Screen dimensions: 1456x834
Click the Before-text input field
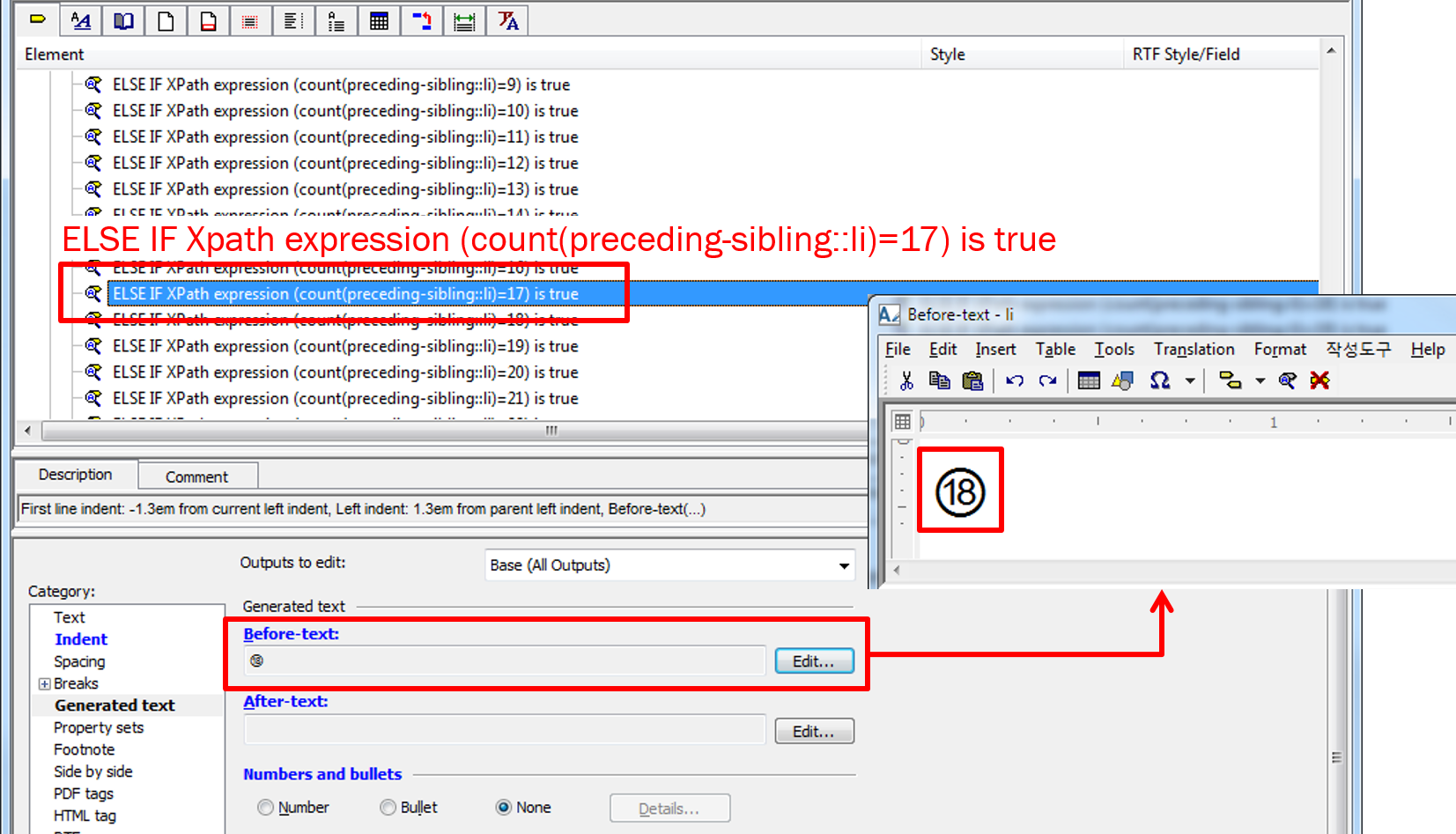(x=505, y=661)
